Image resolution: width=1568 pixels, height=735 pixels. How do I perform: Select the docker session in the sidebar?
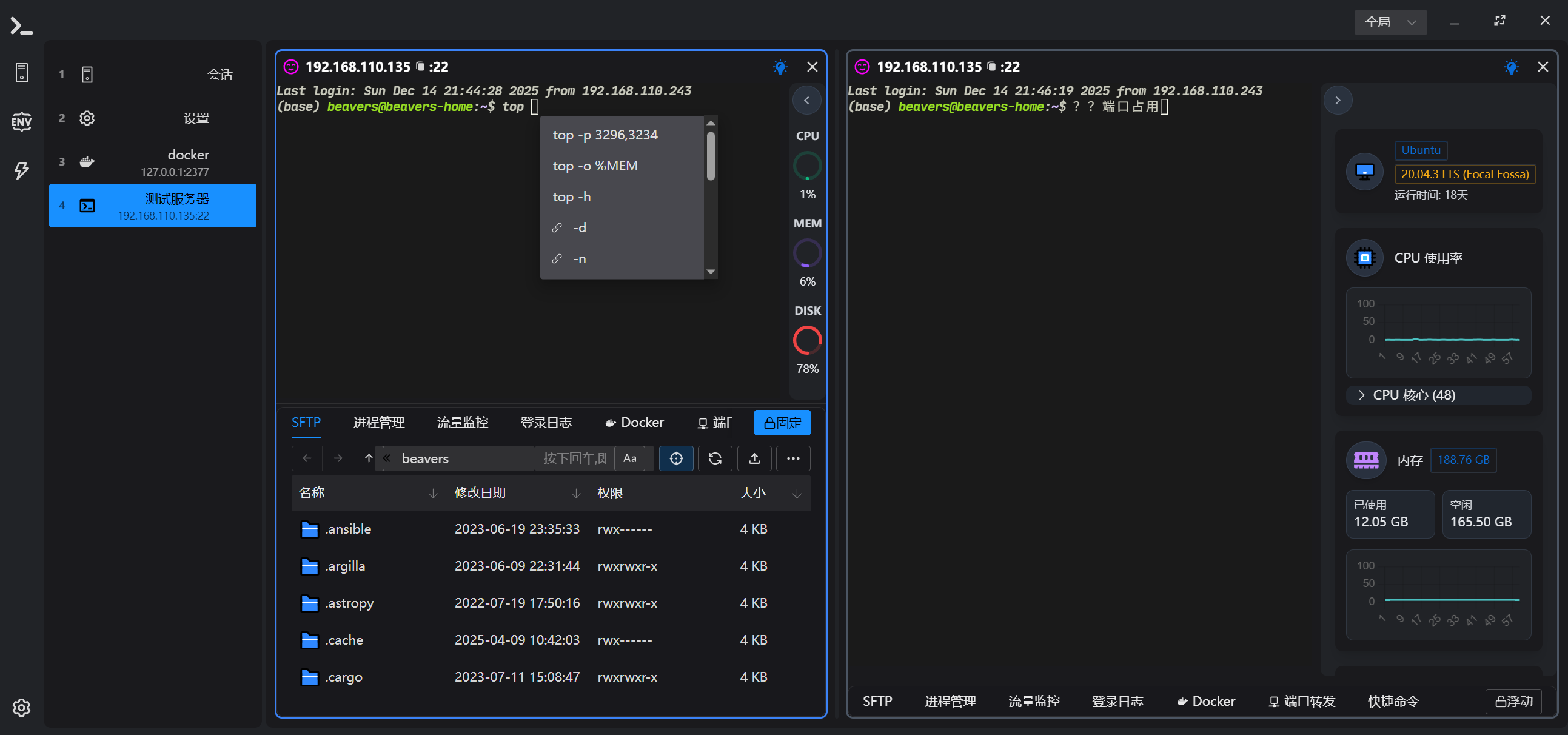(x=152, y=162)
